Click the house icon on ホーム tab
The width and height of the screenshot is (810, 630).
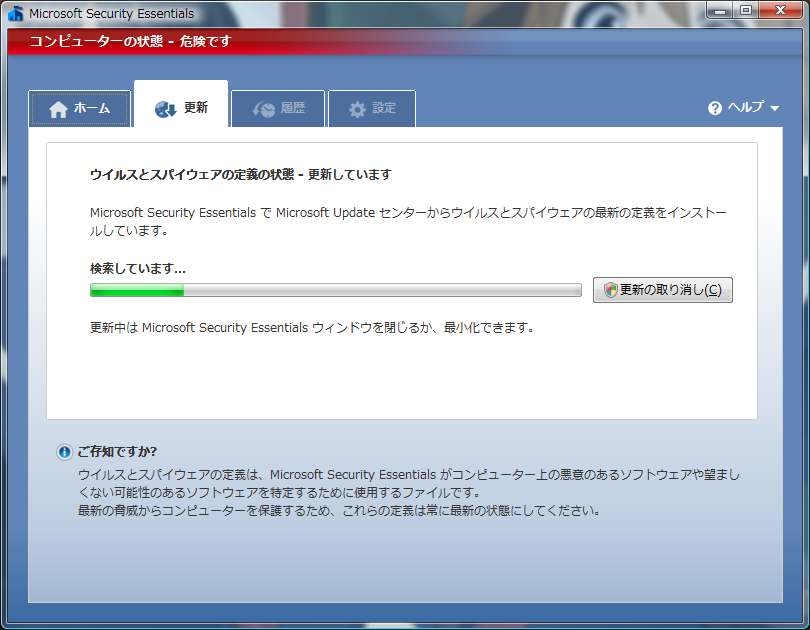(58, 109)
